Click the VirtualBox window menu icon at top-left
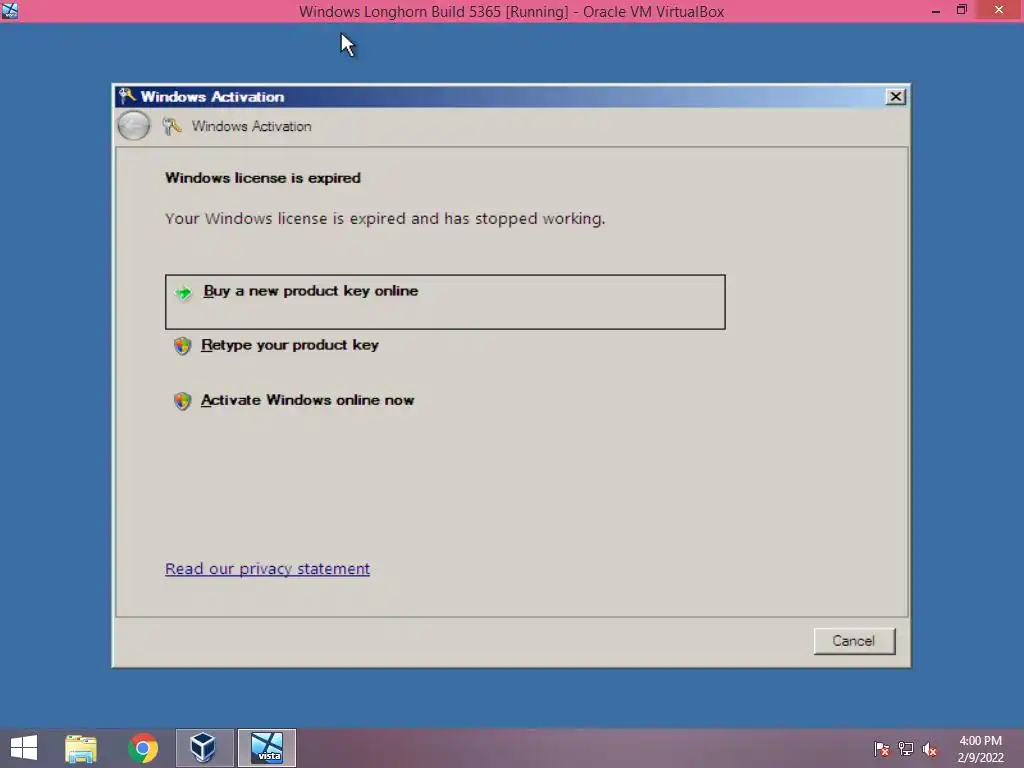 click(x=10, y=10)
